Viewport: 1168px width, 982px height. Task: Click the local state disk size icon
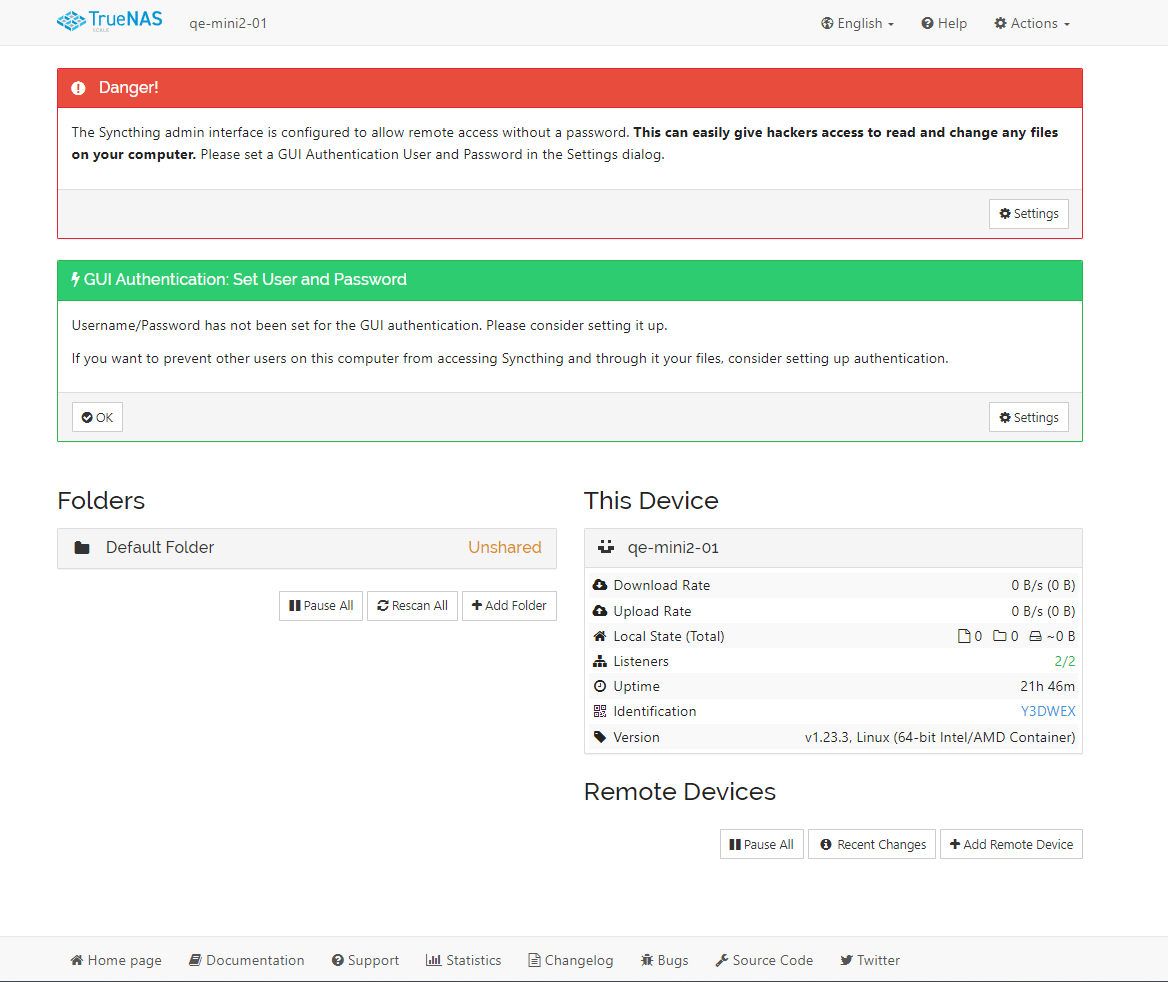(x=1035, y=636)
